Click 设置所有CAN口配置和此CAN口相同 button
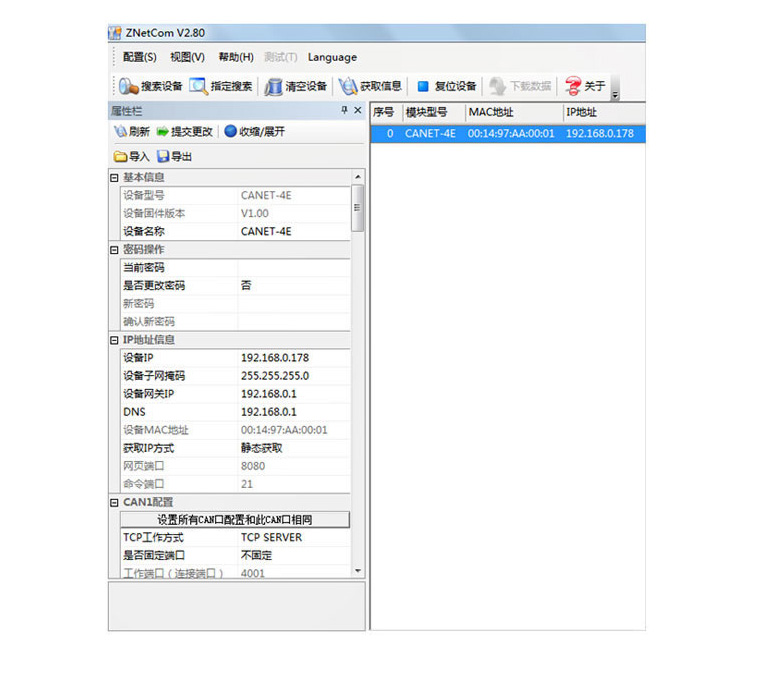This screenshot has width=760, height=690. (x=235, y=520)
